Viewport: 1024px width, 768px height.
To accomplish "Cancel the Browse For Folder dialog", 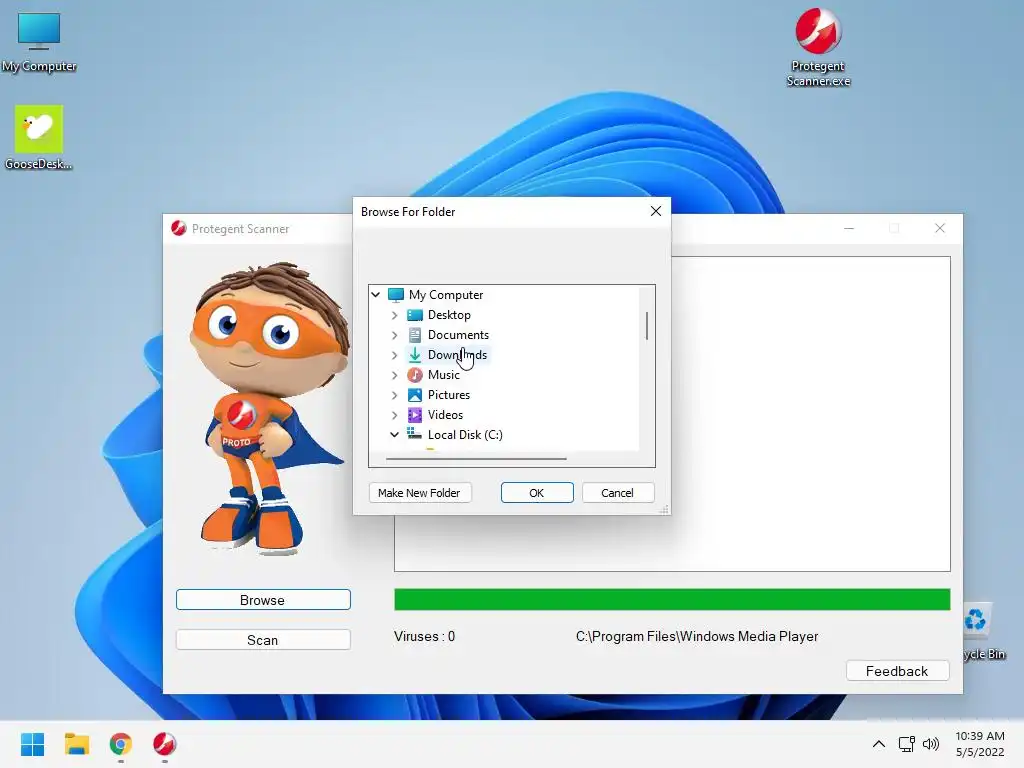I will (x=617, y=492).
